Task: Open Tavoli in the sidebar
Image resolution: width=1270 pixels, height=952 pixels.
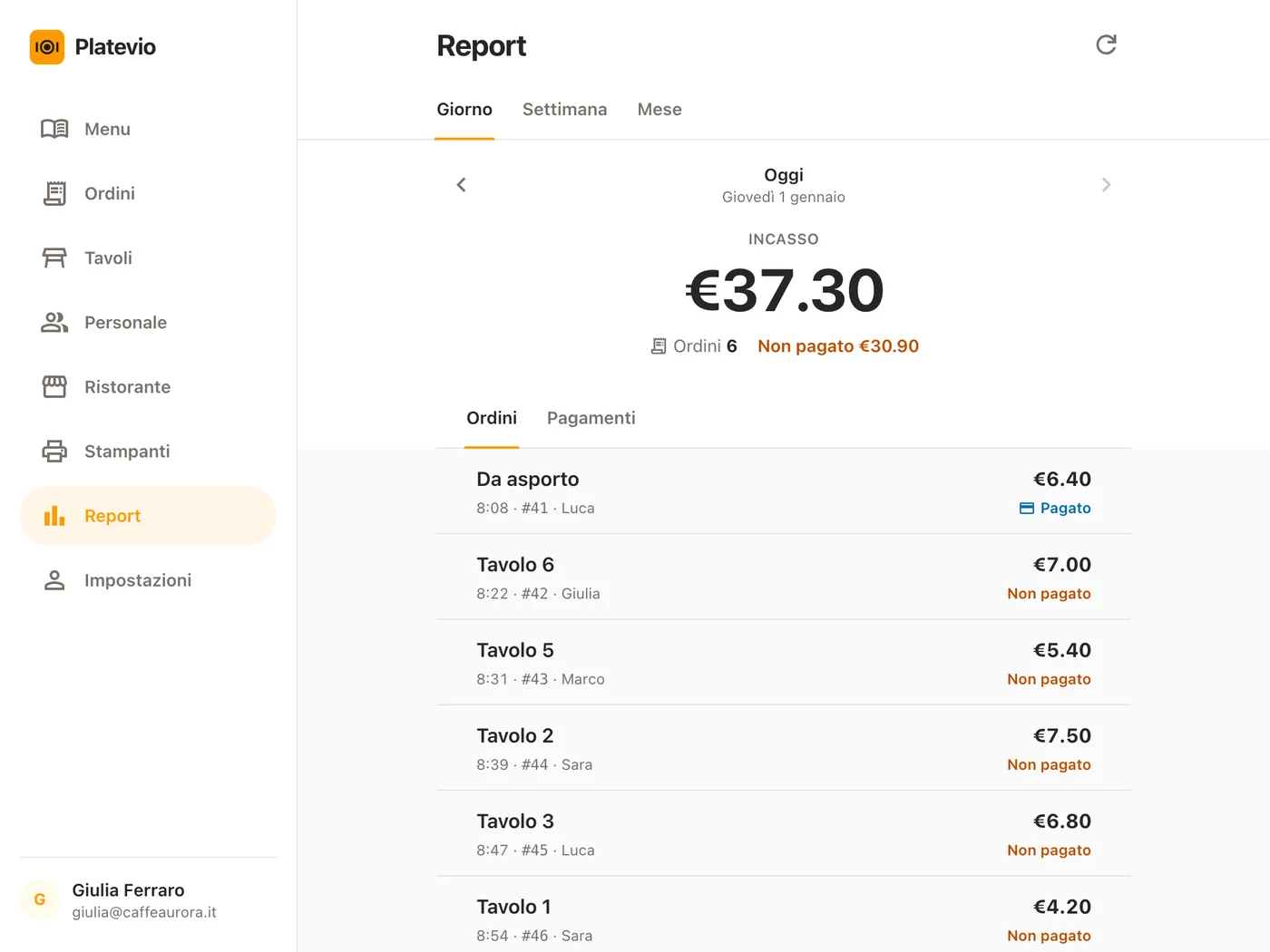Action: (148, 257)
